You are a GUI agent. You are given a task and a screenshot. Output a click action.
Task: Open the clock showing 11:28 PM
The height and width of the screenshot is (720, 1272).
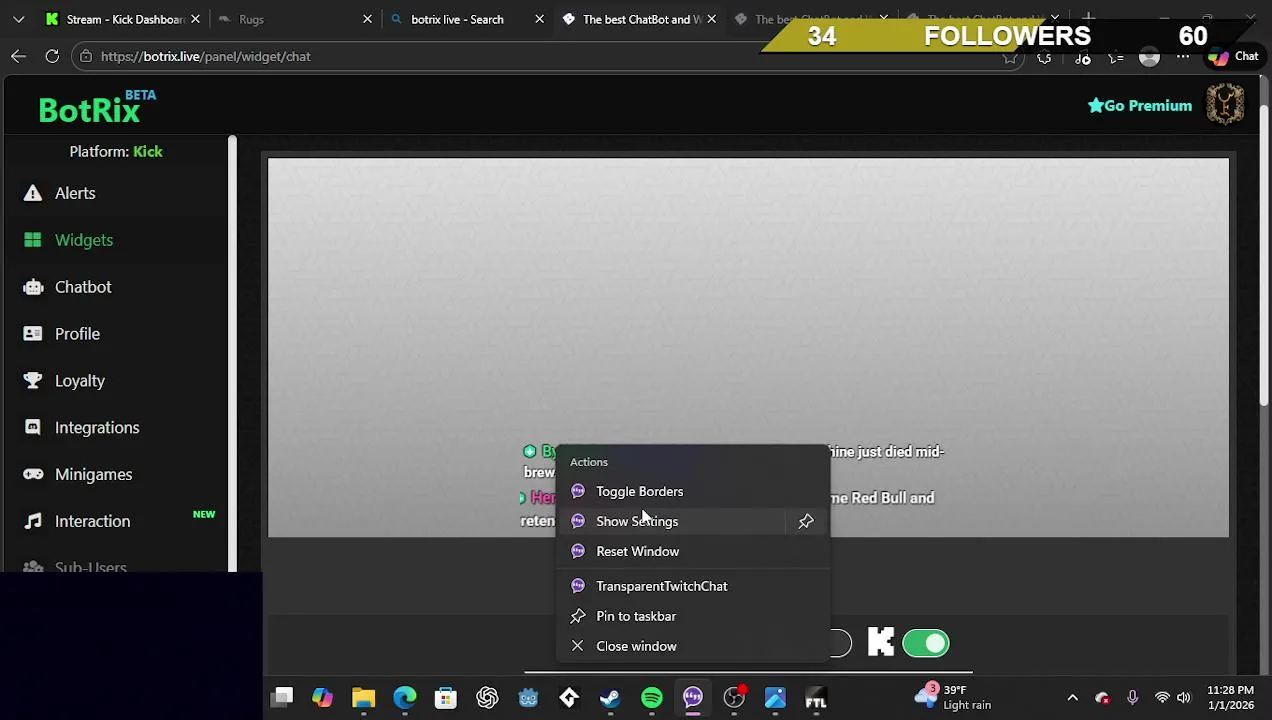(1230, 697)
